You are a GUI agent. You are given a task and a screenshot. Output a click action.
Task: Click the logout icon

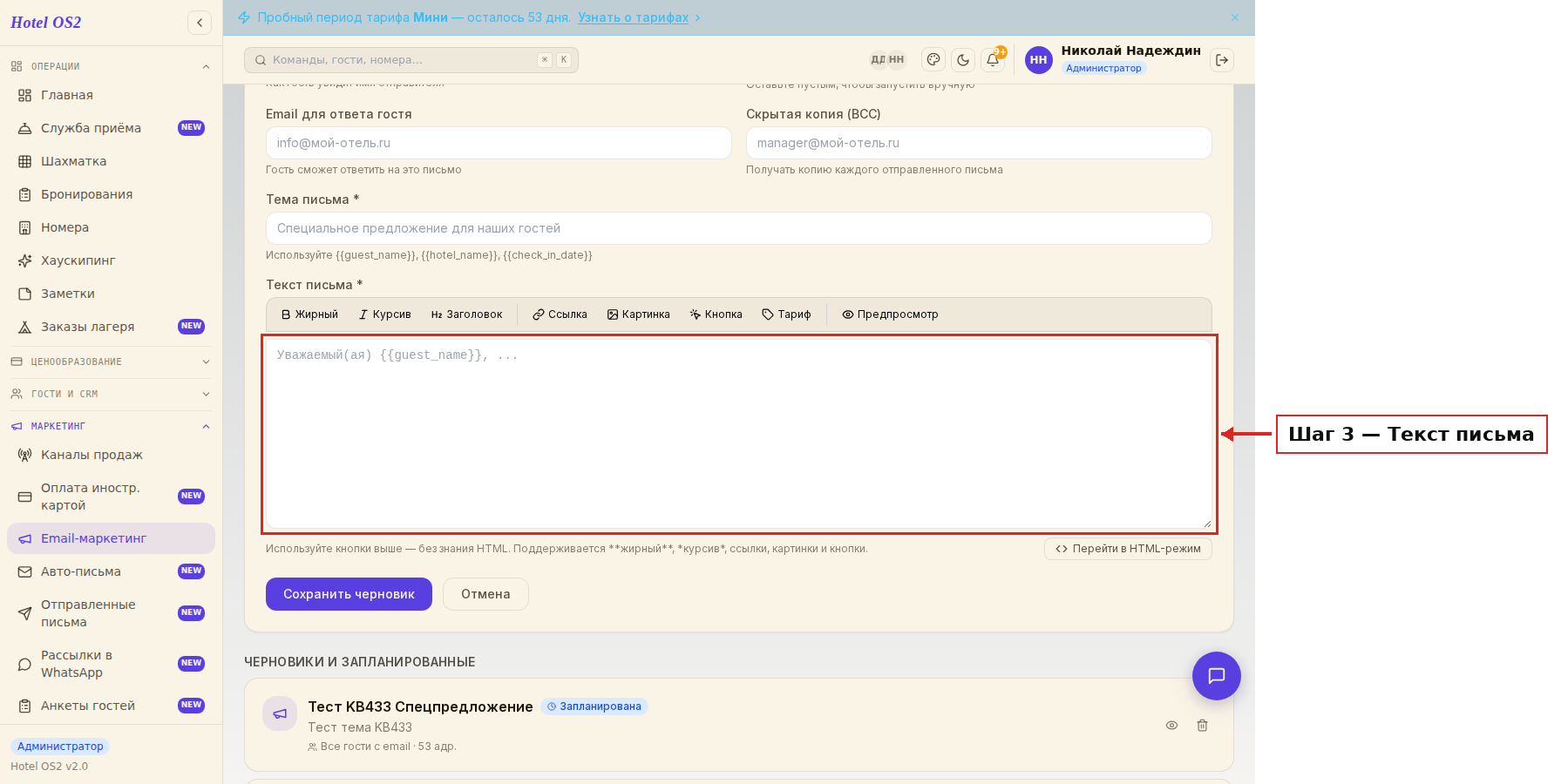click(1222, 60)
